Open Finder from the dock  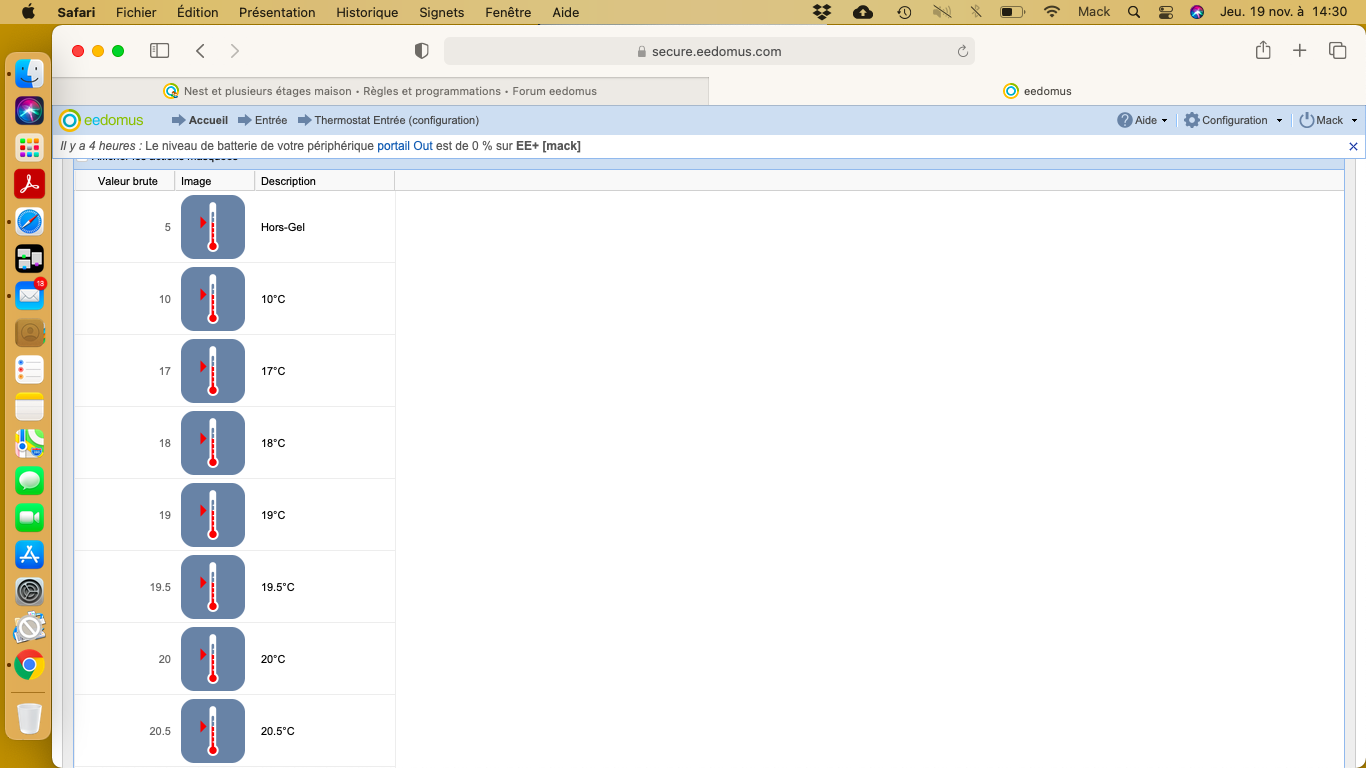coord(29,73)
